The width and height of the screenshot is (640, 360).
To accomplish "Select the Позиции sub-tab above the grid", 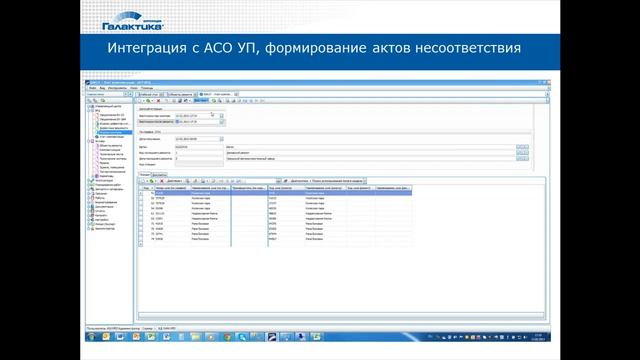I will [145, 175].
